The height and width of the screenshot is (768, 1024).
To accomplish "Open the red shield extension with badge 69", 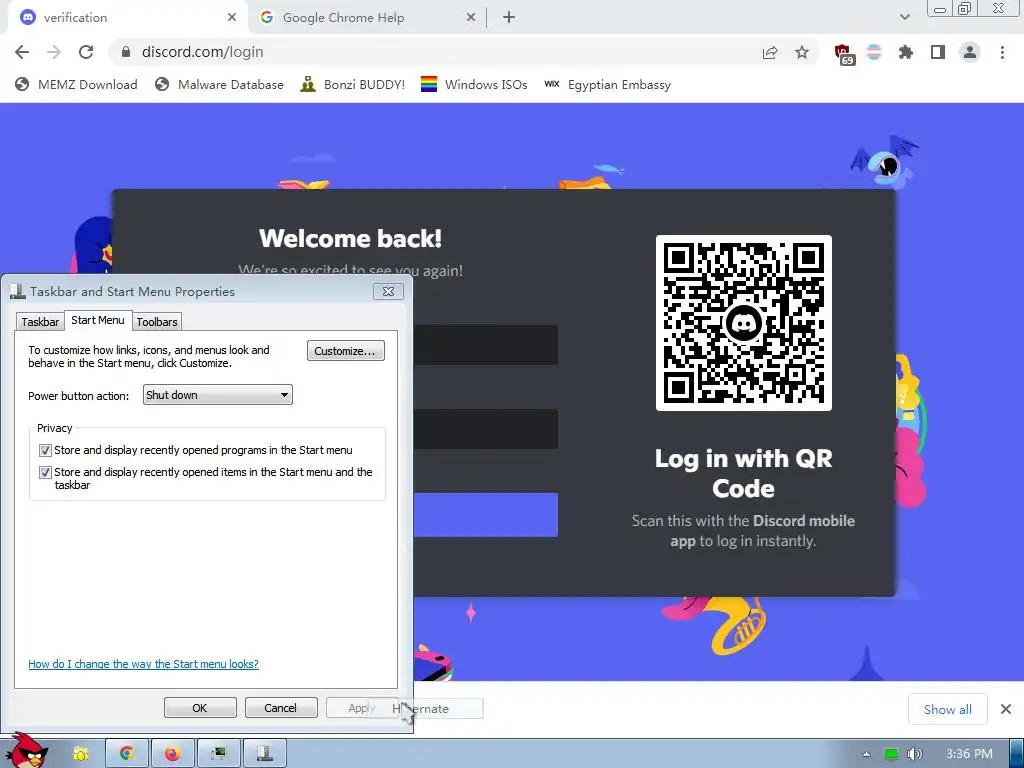I will (844, 54).
